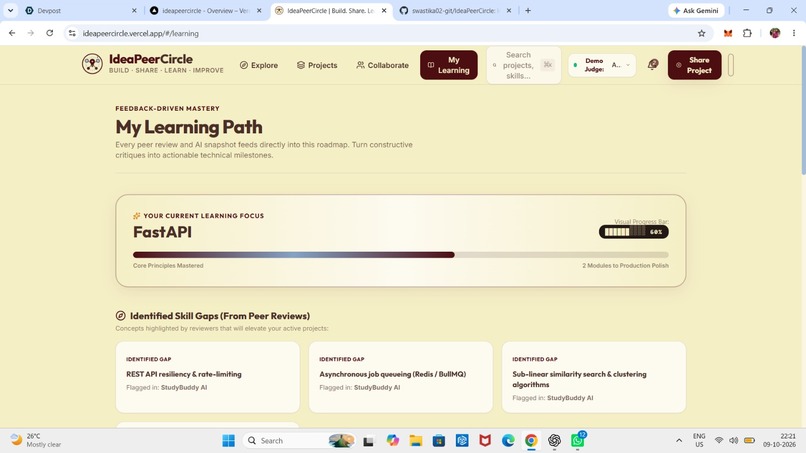This screenshot has height=453, width=806.
Task: Expand the tab search dropdown arrow
Action: (x=10, y=10)
